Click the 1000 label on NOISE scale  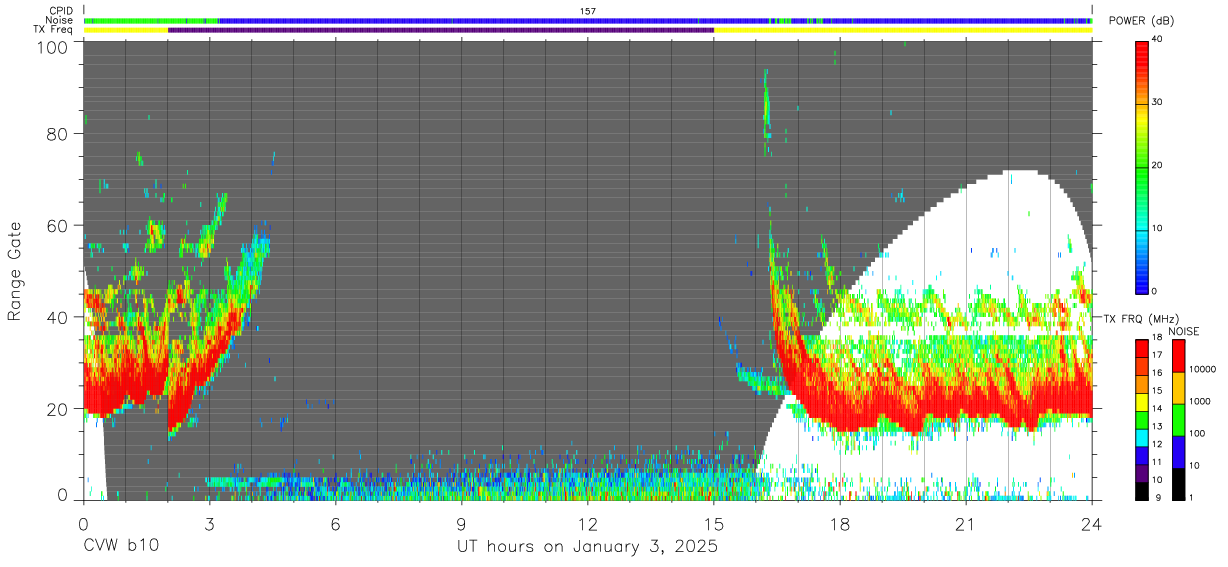click(x=1200, y=399)
